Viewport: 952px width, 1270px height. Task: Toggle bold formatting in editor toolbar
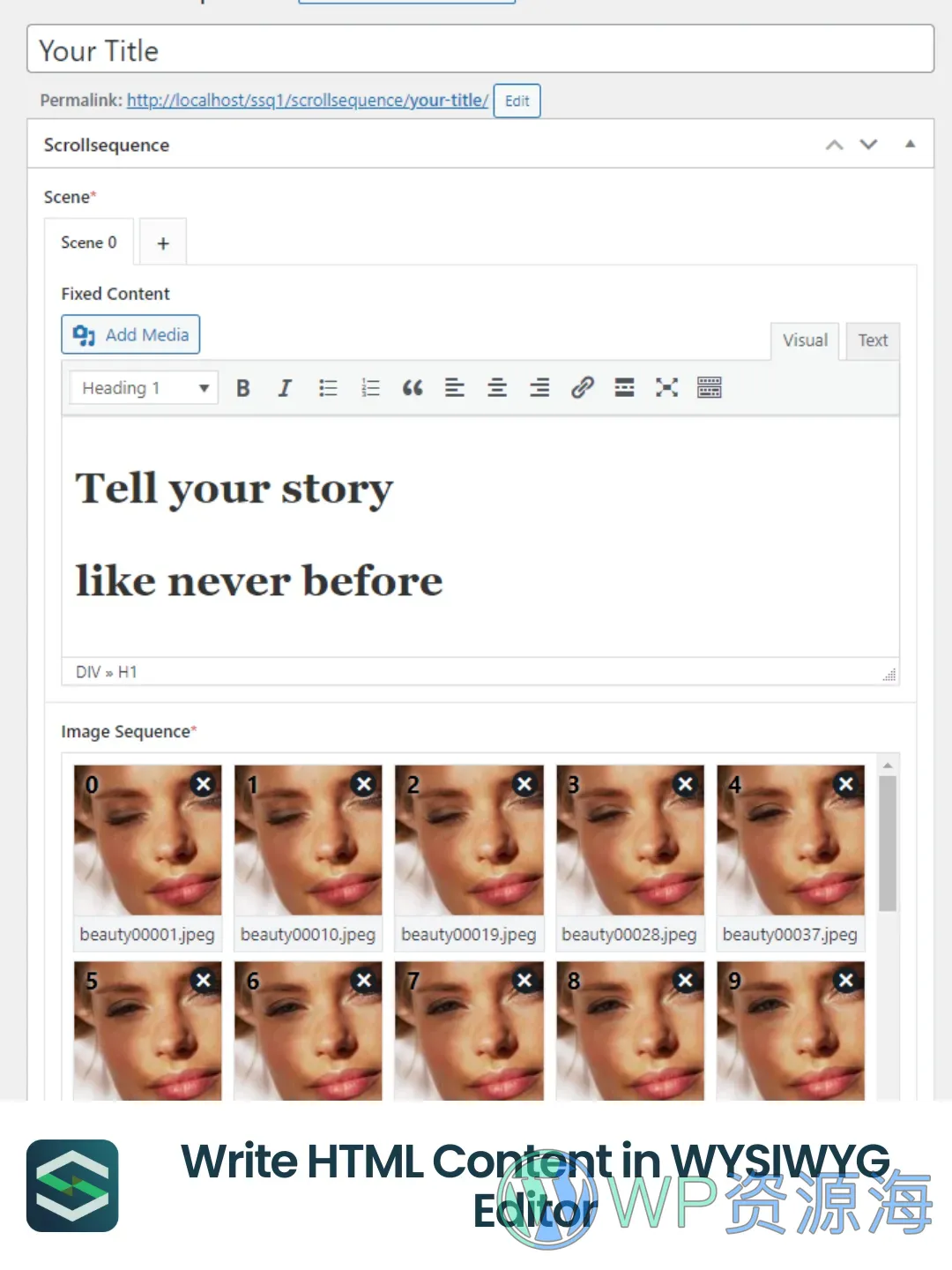click(243, 388)
